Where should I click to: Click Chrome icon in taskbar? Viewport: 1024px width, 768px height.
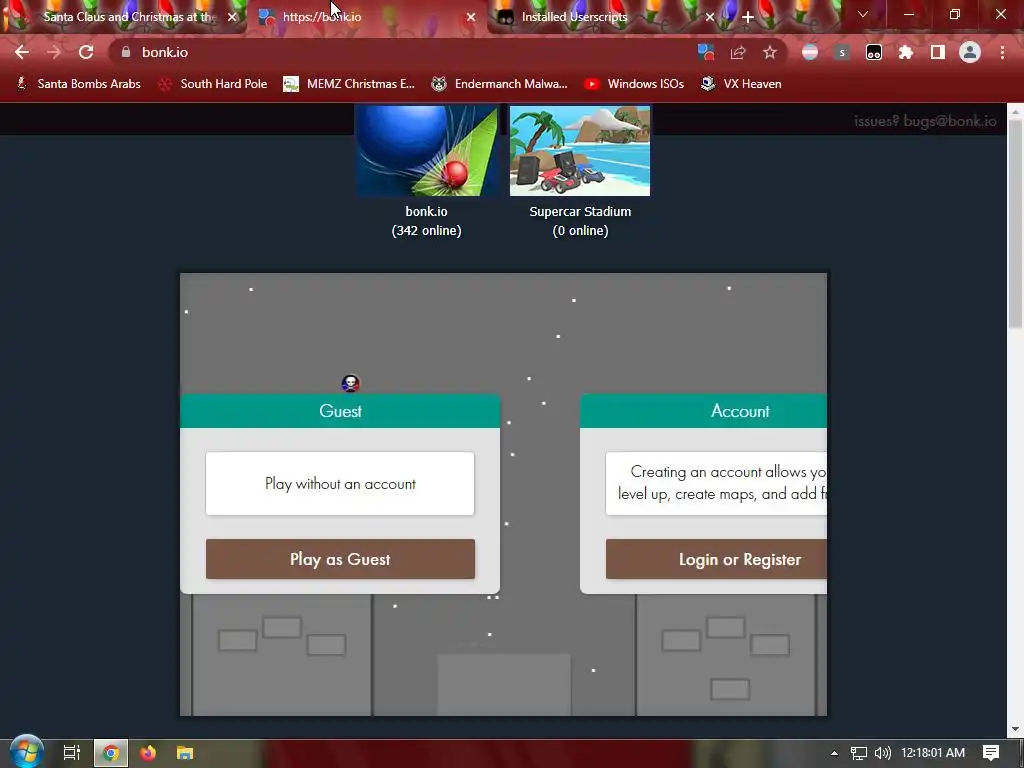click(111, 753)
